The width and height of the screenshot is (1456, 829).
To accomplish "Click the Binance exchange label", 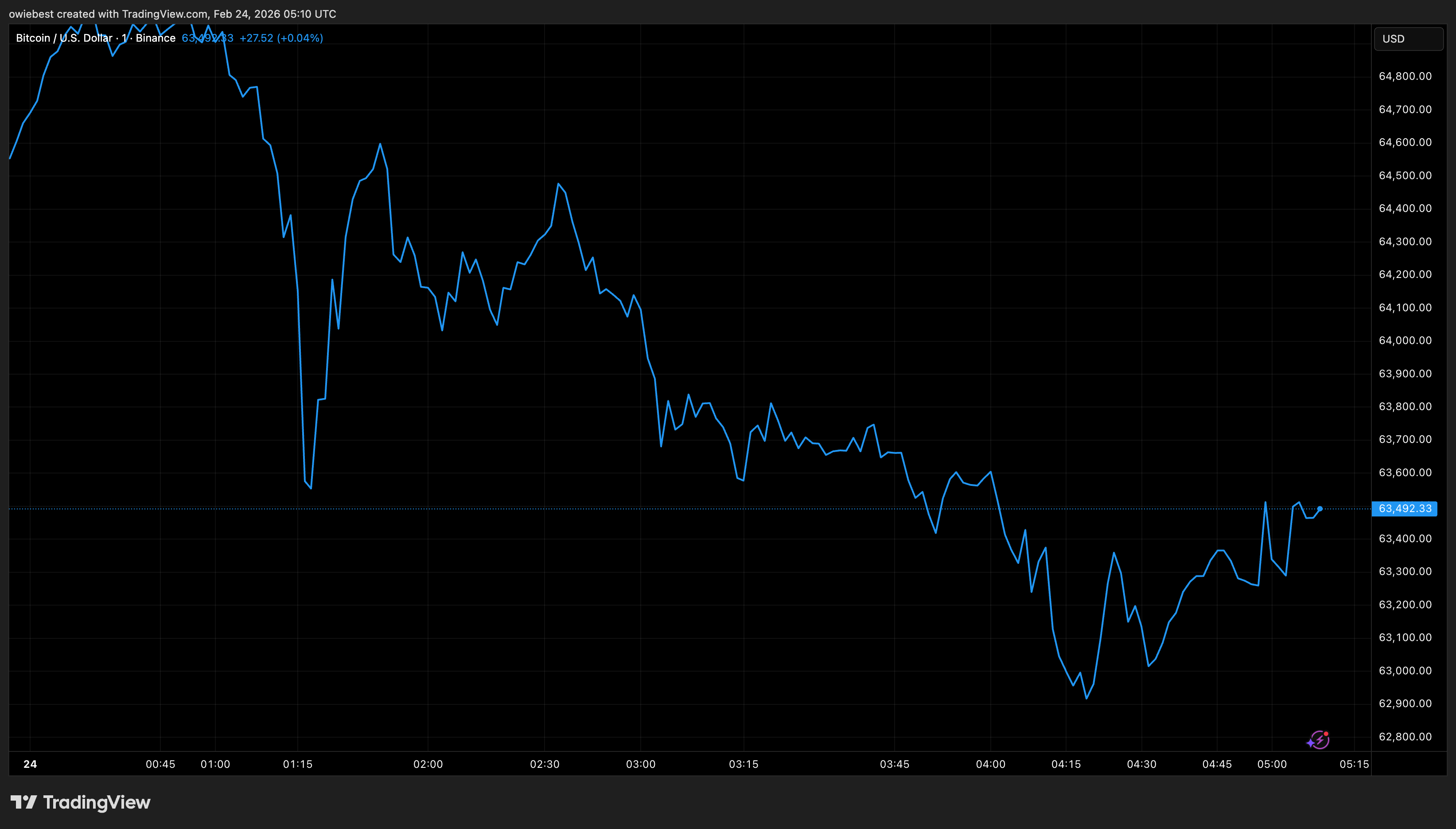I will coord(156,38).
